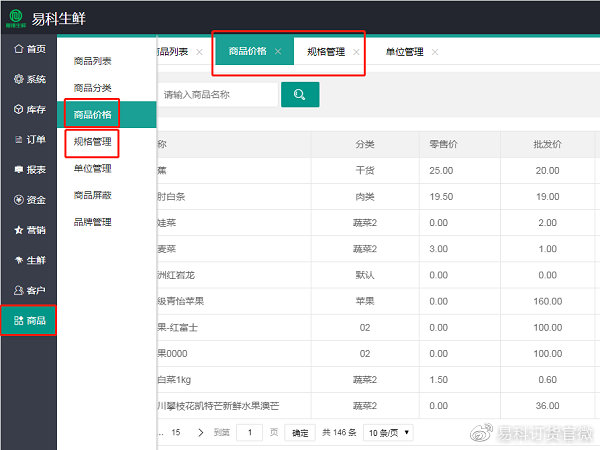Open the 系统 settings gear icon
600x450 pixels.
[19, 79]
